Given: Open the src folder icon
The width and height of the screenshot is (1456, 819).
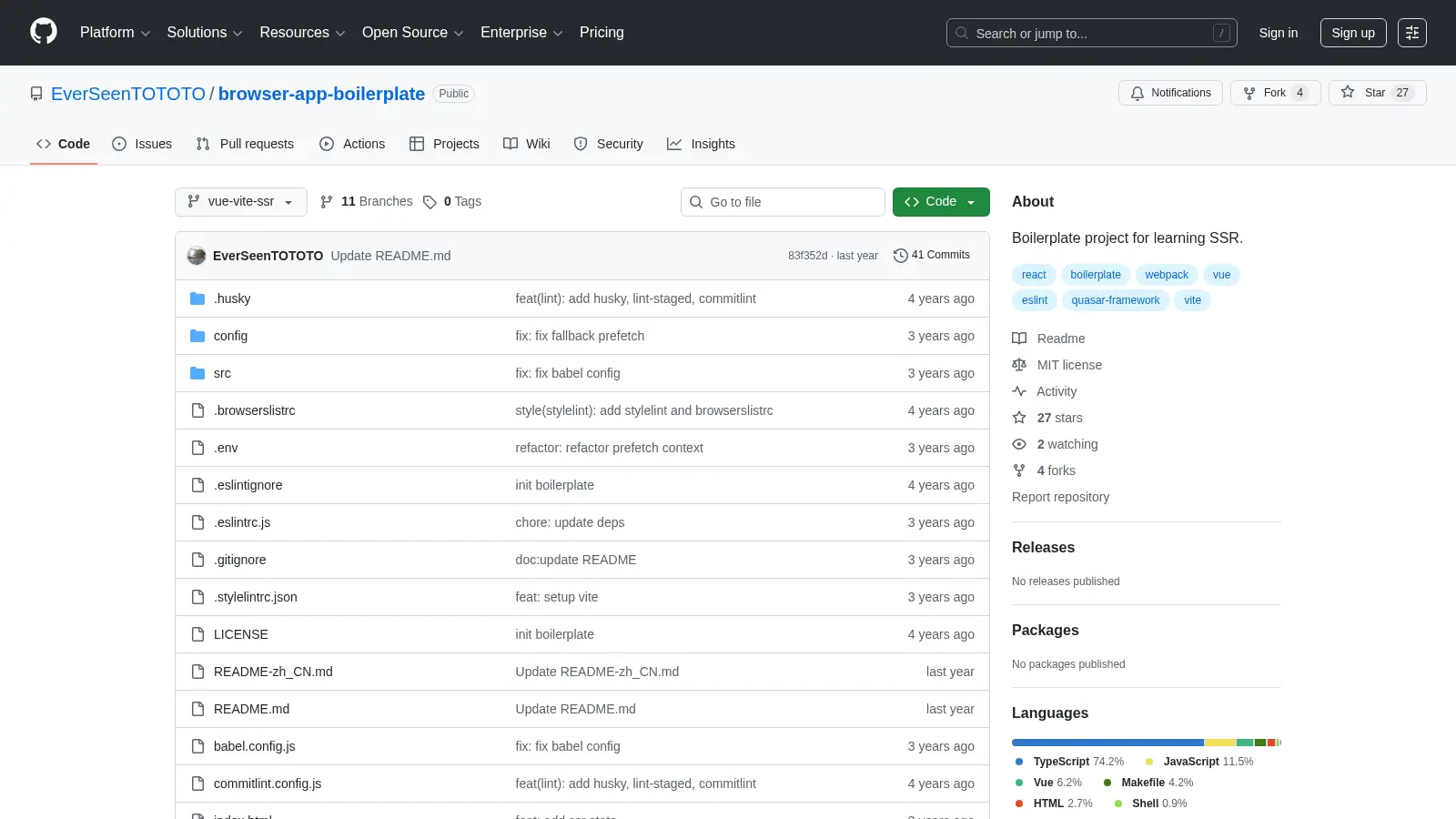Looking at the screenshot, I should [197, 373].
